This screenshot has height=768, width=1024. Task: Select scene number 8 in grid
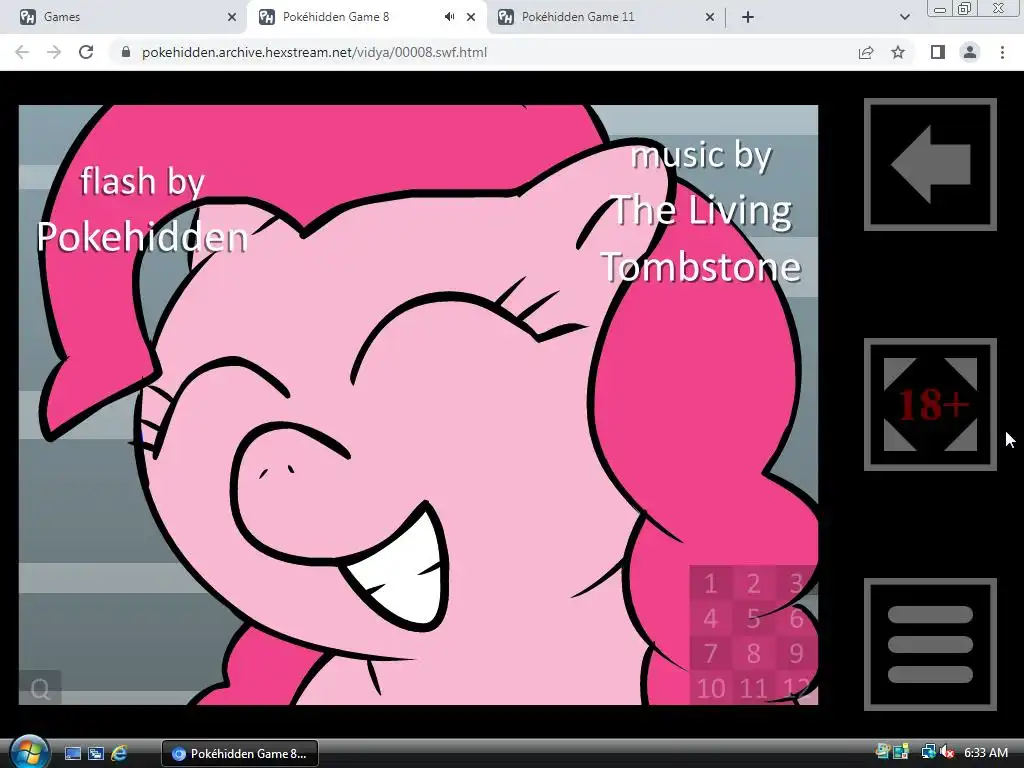(753, 653)
